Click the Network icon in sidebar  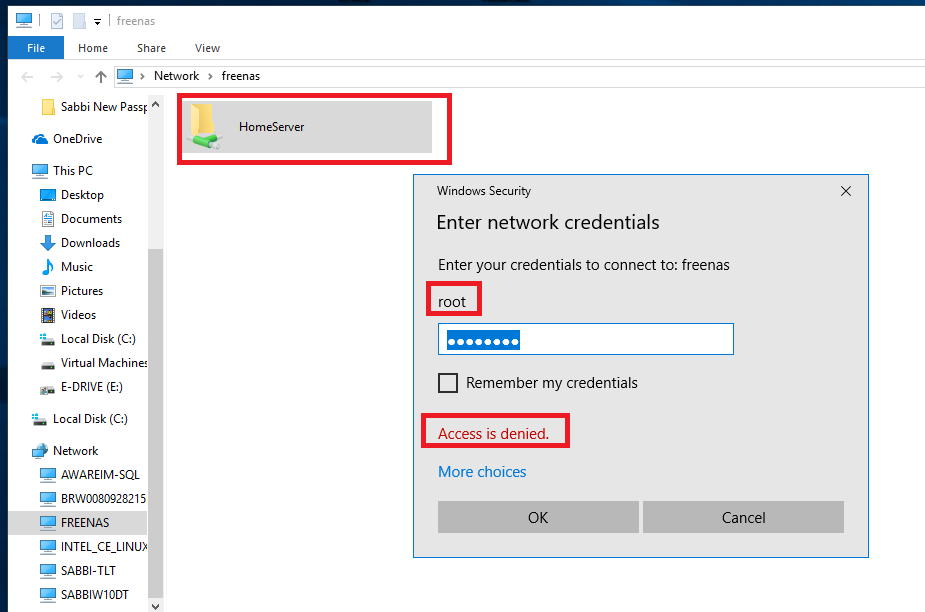tap(40, 451)
